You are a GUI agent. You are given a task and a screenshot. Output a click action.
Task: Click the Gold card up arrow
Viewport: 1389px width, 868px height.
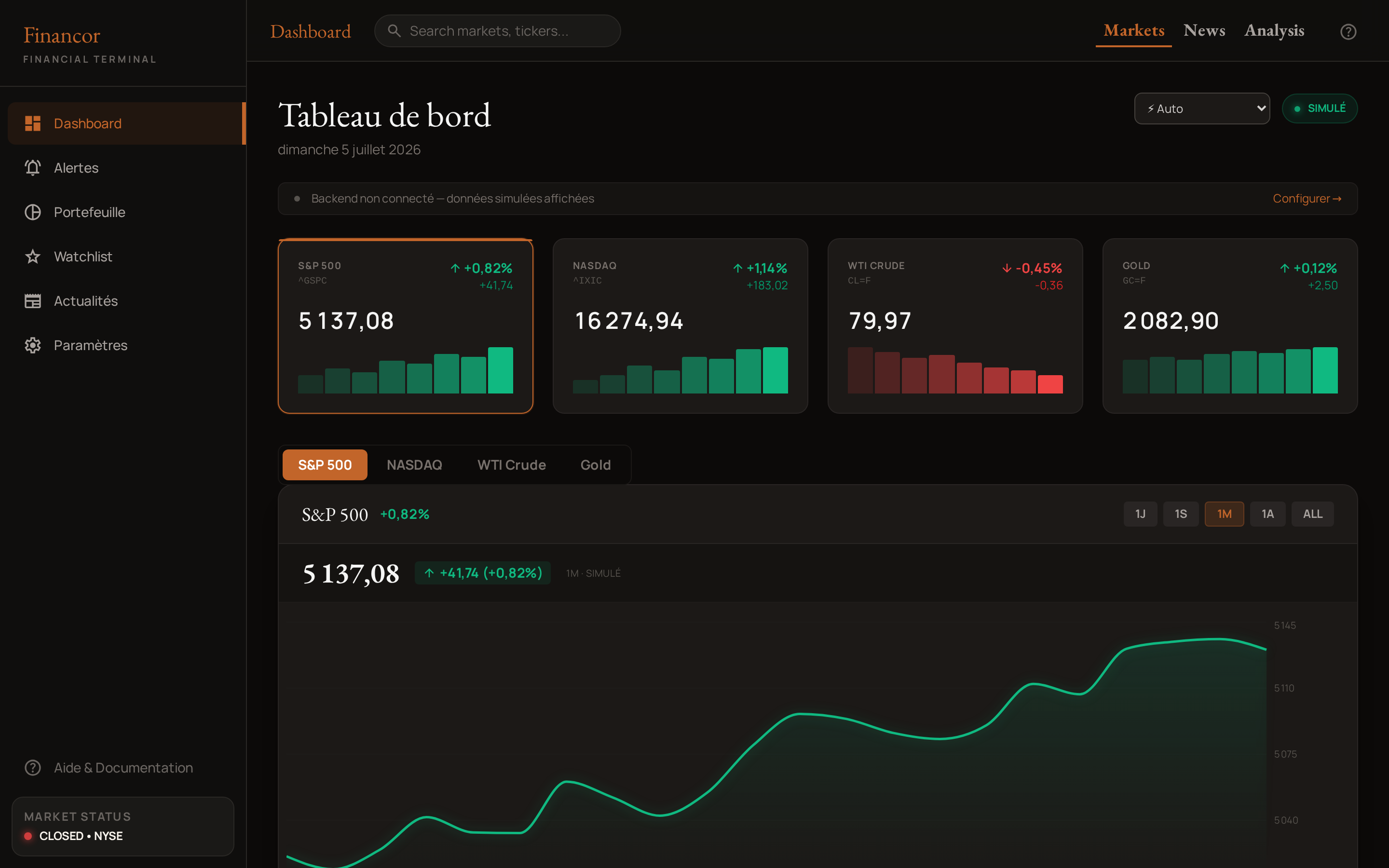point(1285,268)
